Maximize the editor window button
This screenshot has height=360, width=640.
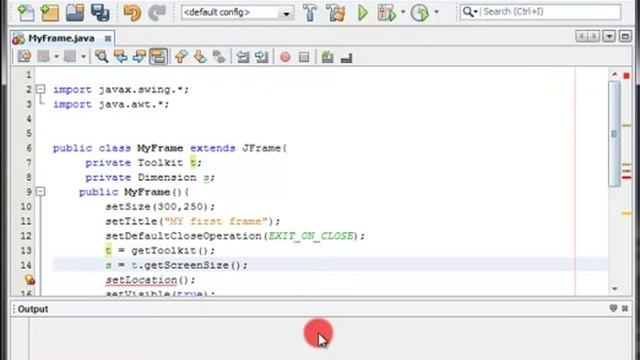(625, 36)
